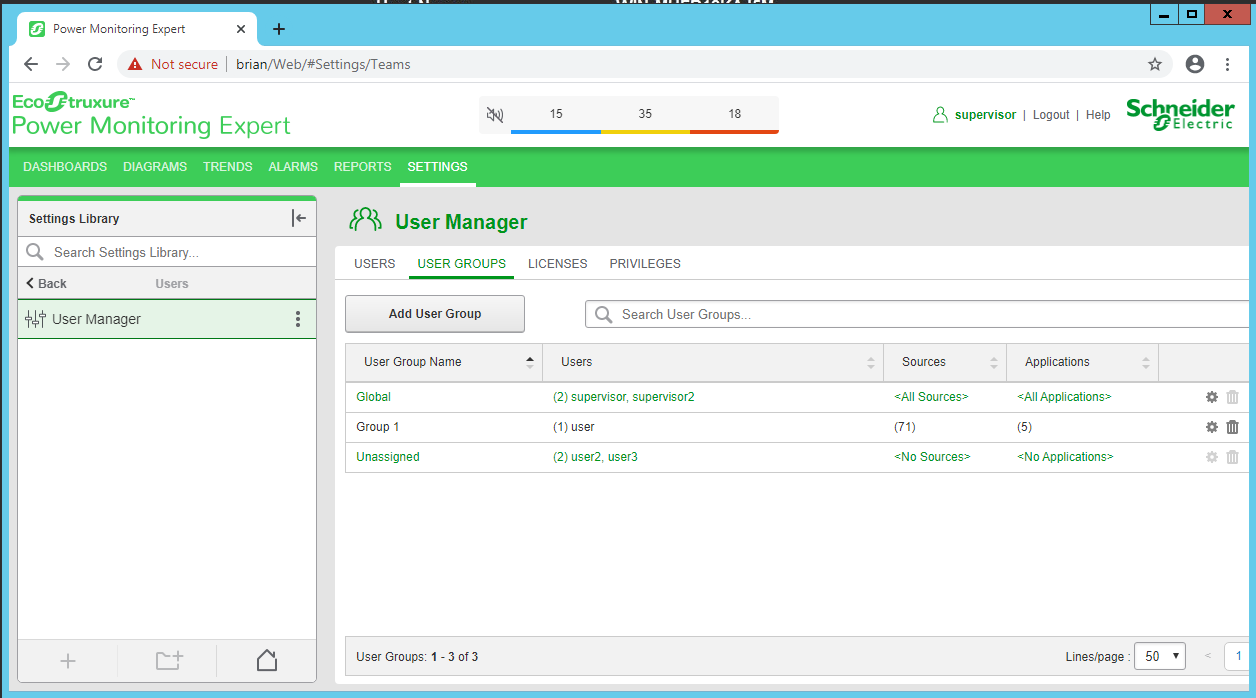The image size is (1256, 698).
Task: Open the REPORTS menu
Action: coord(363,167)
